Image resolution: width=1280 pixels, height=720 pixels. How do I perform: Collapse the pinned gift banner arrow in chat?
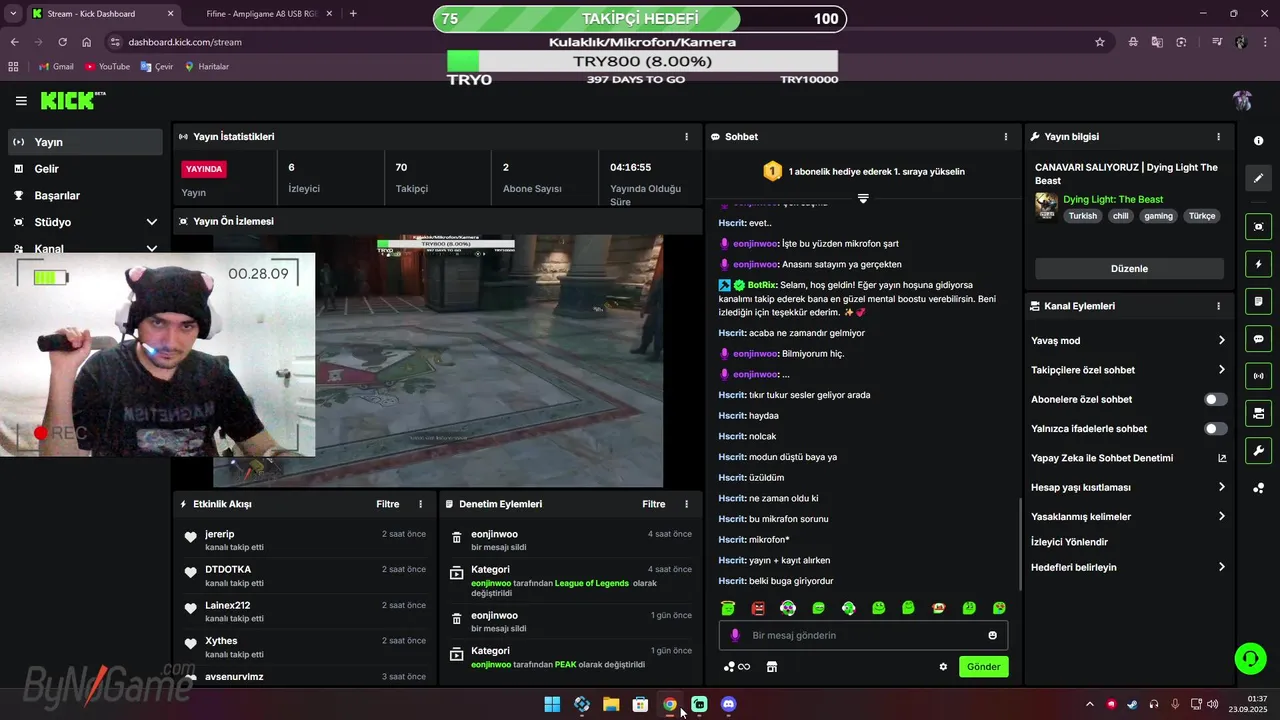click(x=863, y=198)
